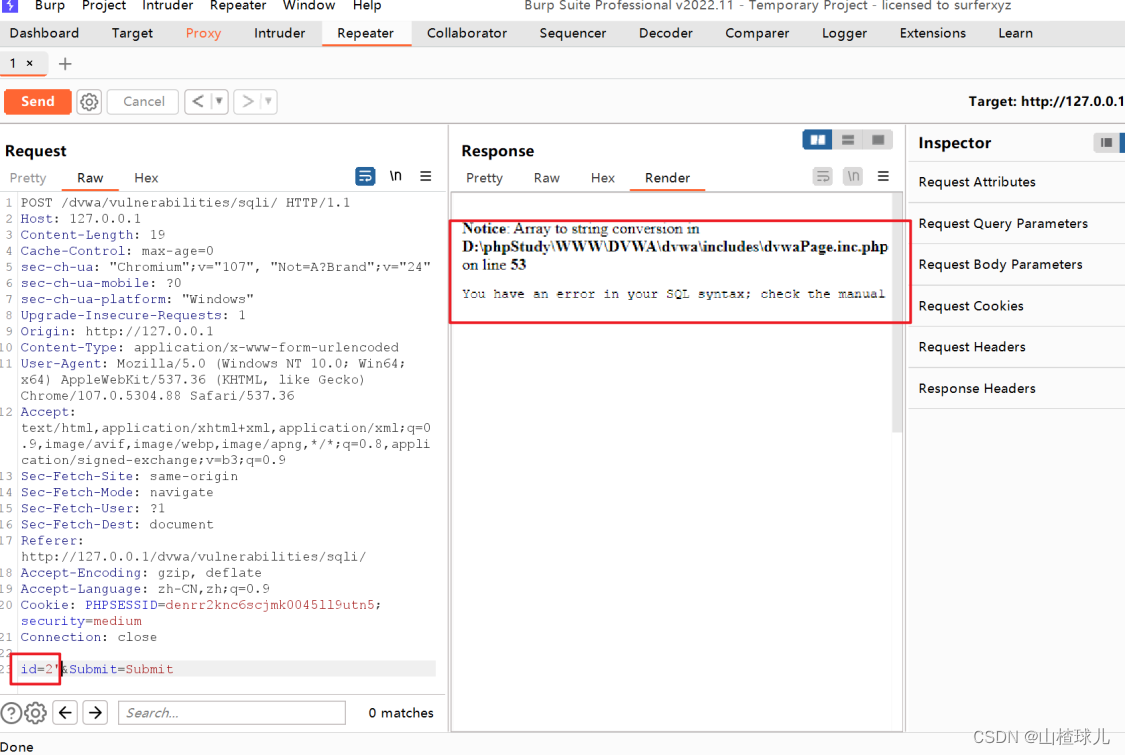Open the Window menu
The width and height of the screenshot is (1125, 755).
click(x=309, y=6)
